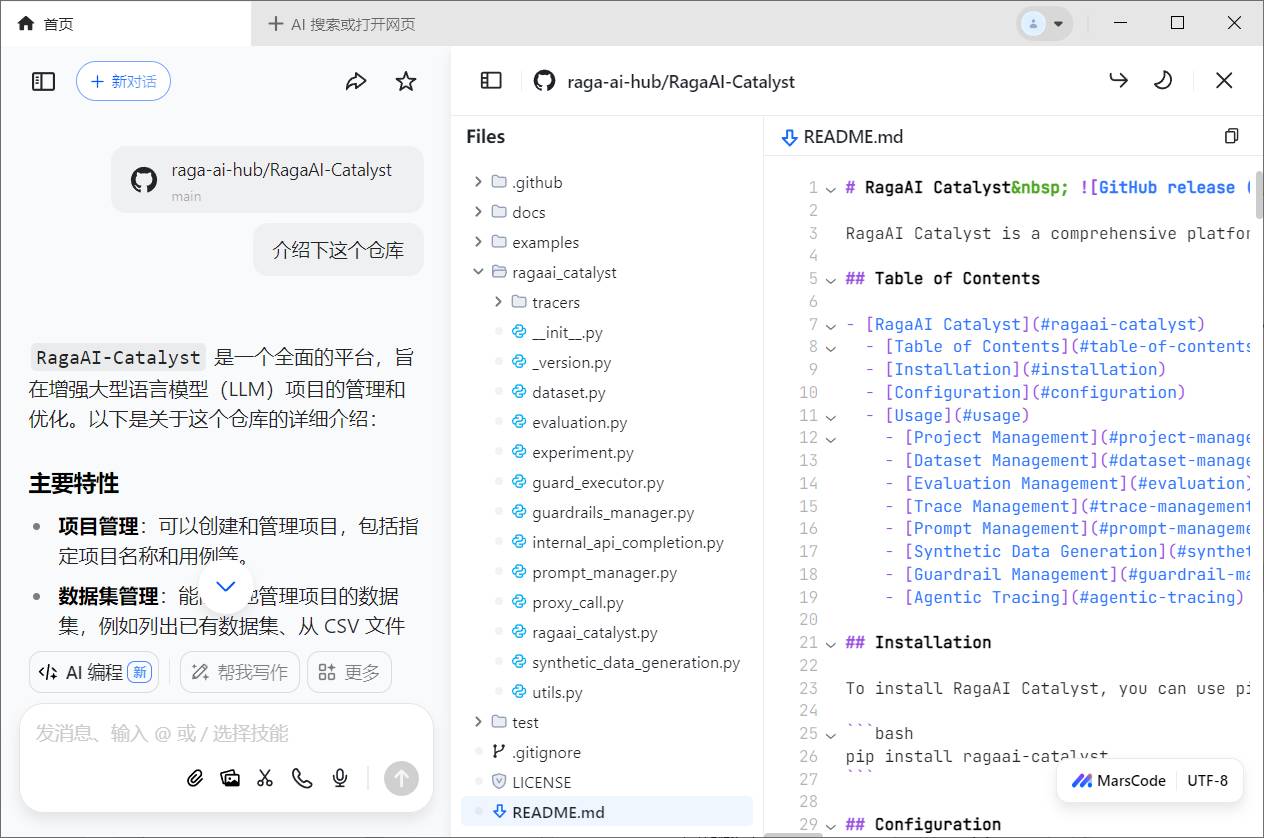The image size is (1264, 838).
Task: Select README.md in the file tree
Action: [608, 812]
